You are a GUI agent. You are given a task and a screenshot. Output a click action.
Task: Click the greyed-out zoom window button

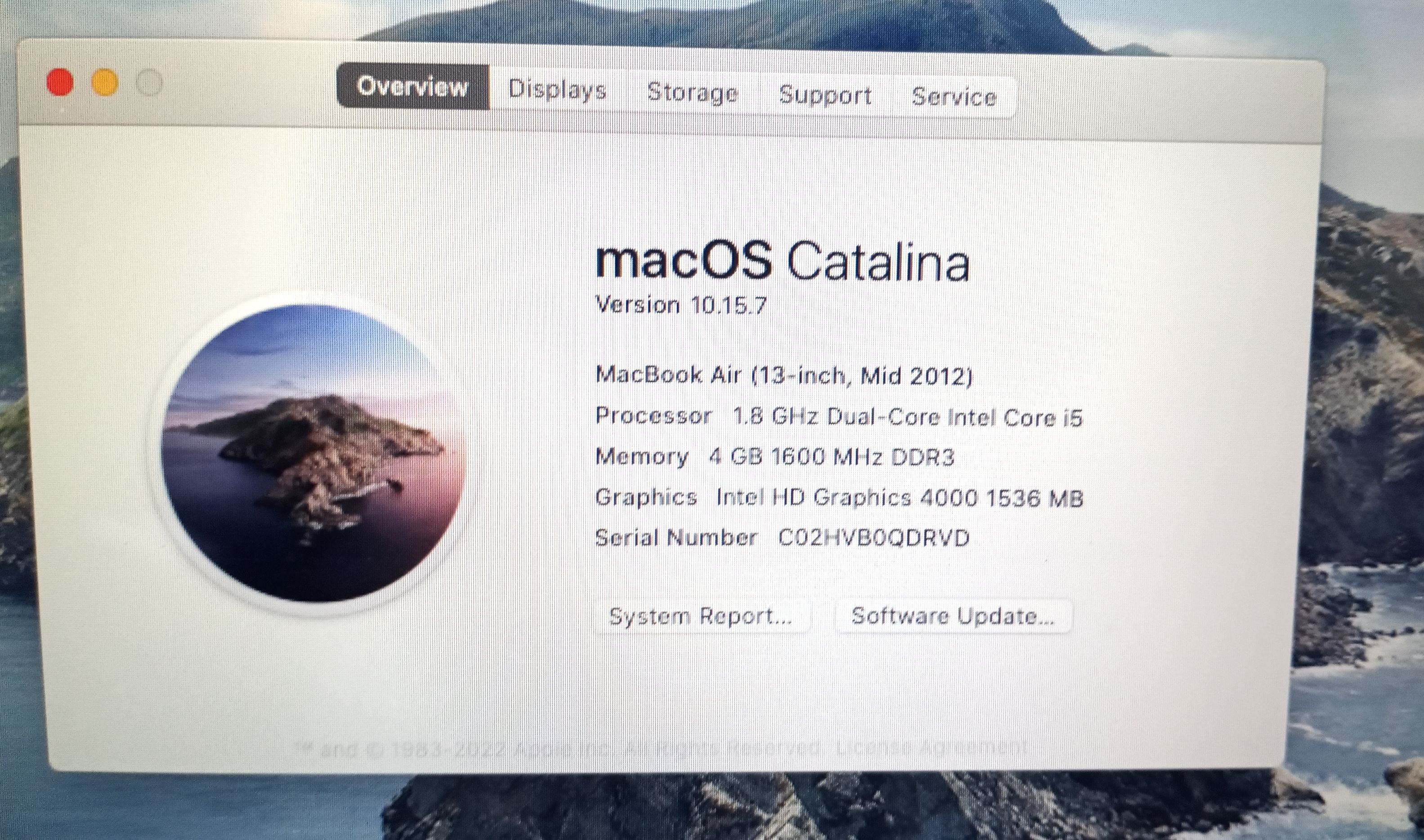click(149, 83)
